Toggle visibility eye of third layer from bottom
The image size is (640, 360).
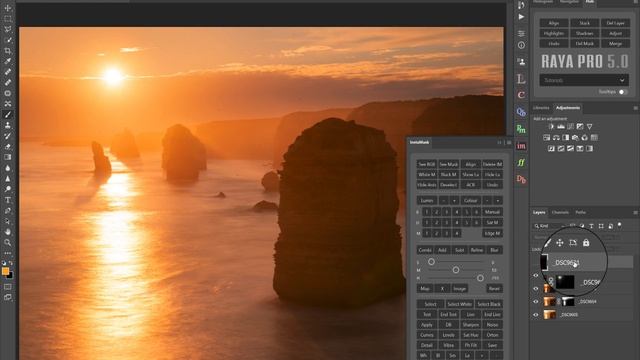[536, 289]
